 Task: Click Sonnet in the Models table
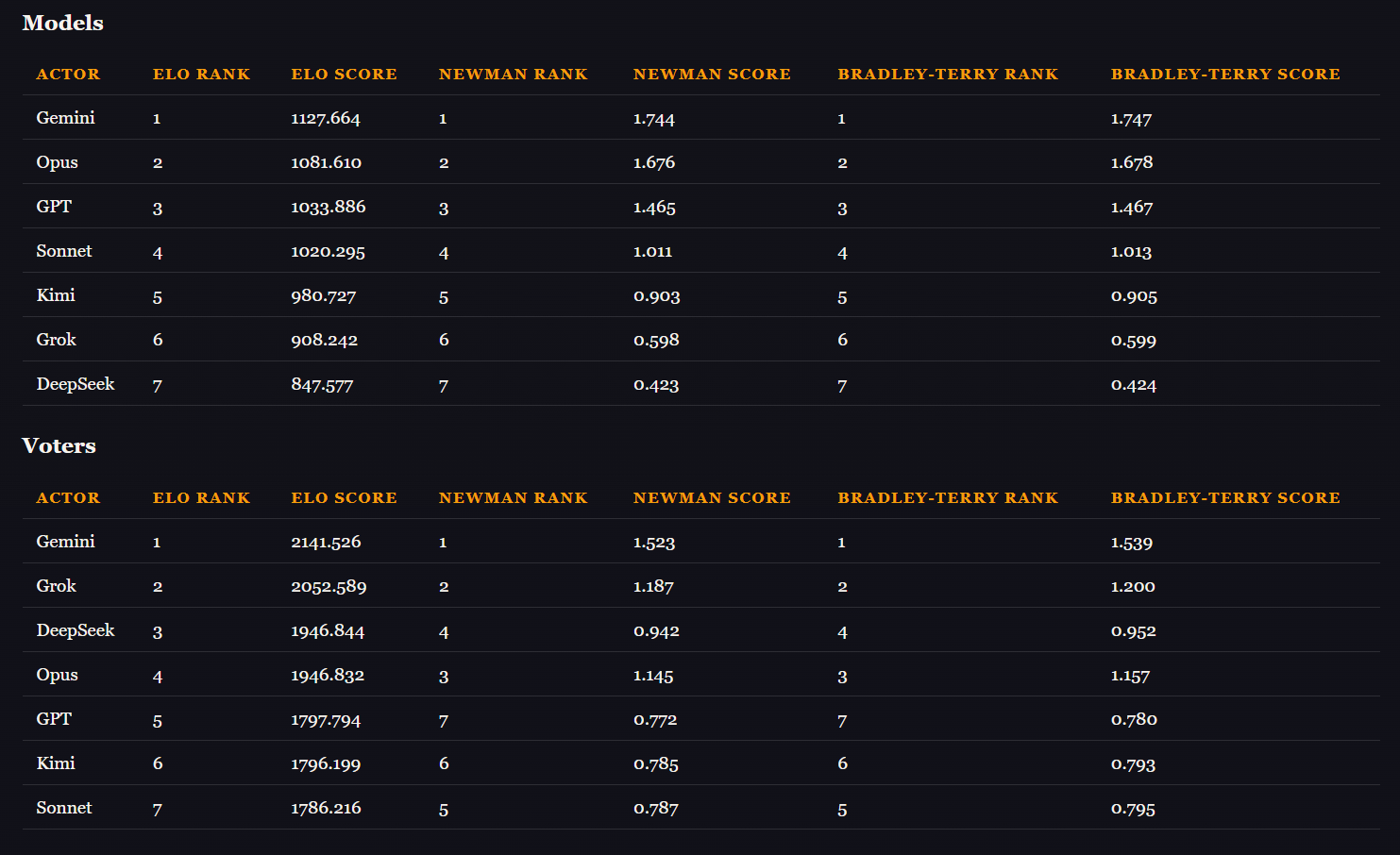pyautogui.click(x=64, y=251)
